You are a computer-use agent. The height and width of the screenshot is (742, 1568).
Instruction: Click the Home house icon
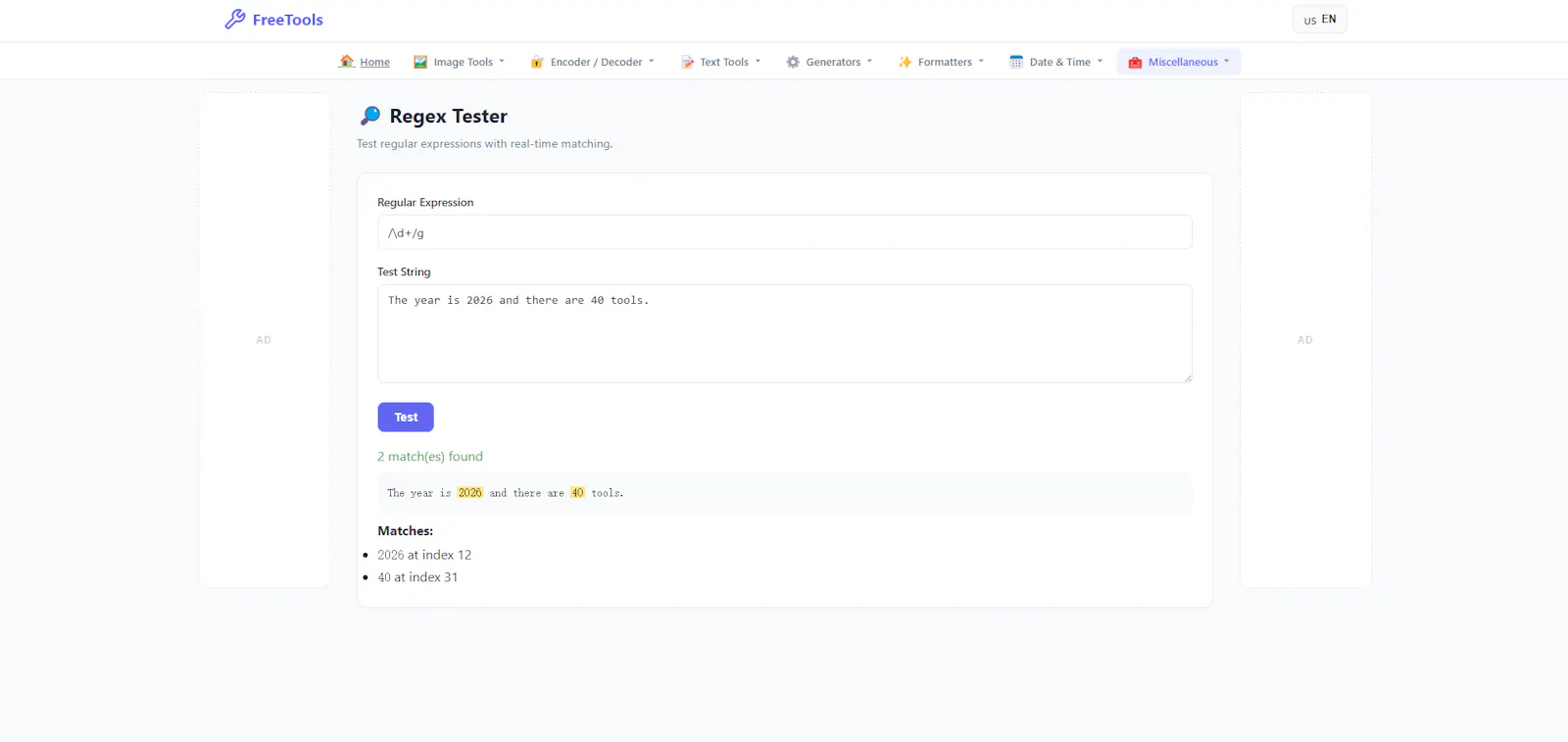coord(346,61)
